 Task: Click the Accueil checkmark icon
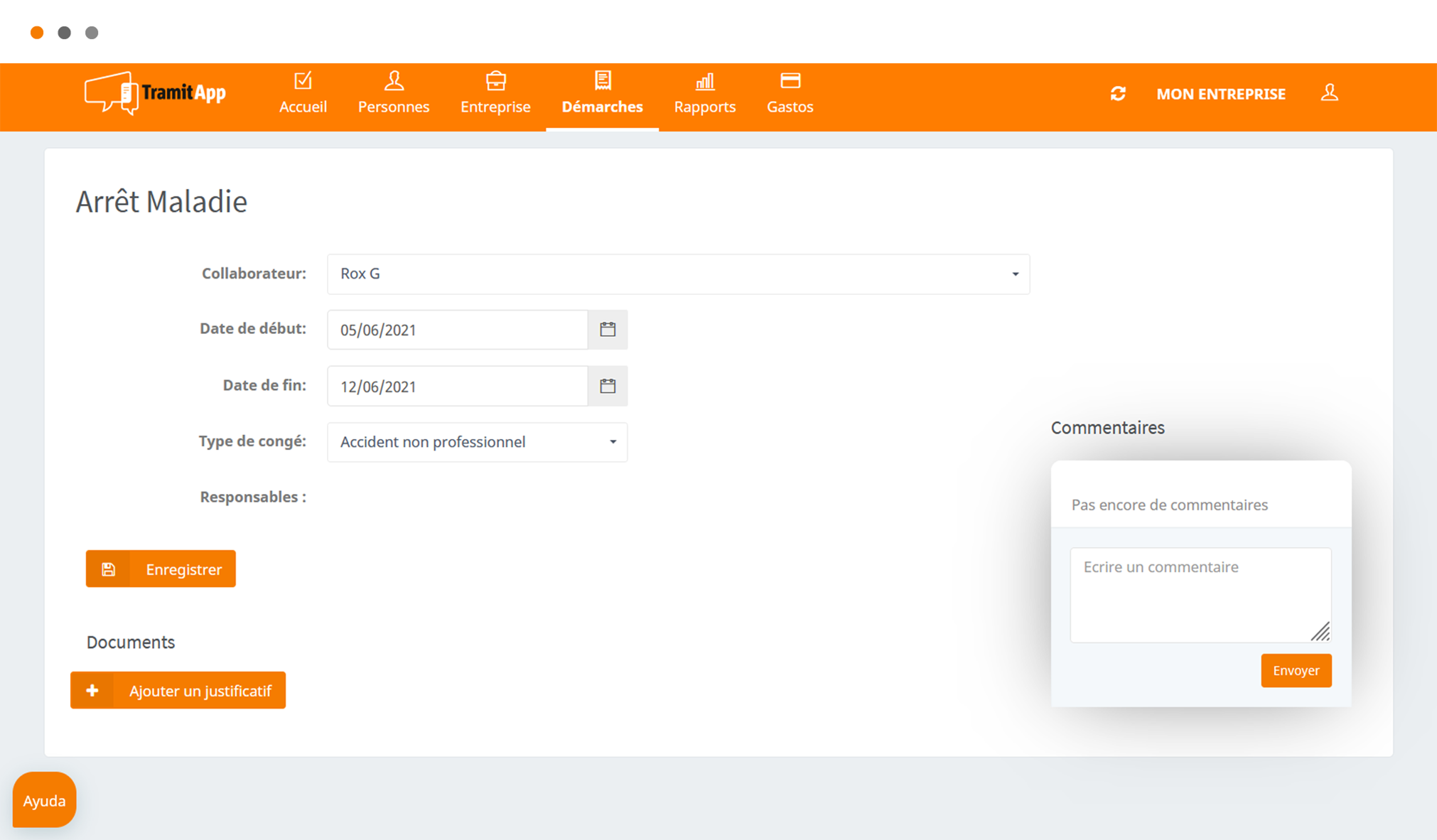[x=303, y=81]
